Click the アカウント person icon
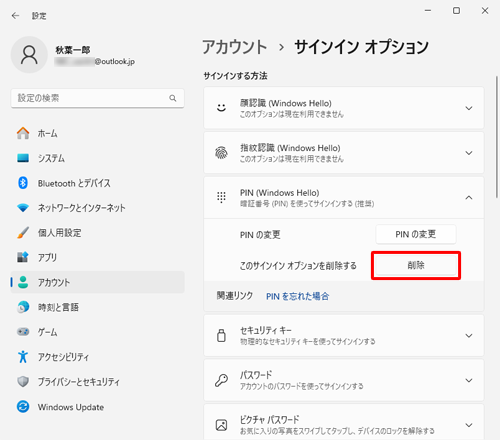The width and height of the screenshot is (500, 440). point(23,282)
